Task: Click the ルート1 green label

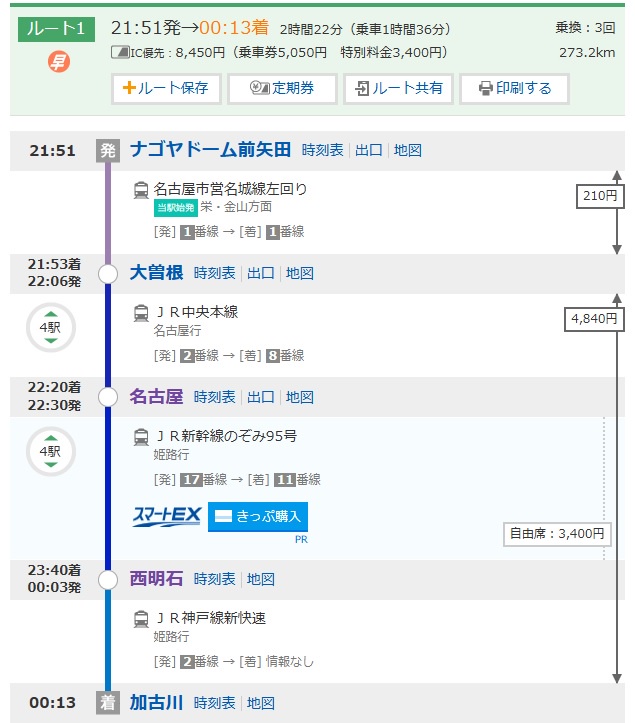Action: click(x=56, y=29)
